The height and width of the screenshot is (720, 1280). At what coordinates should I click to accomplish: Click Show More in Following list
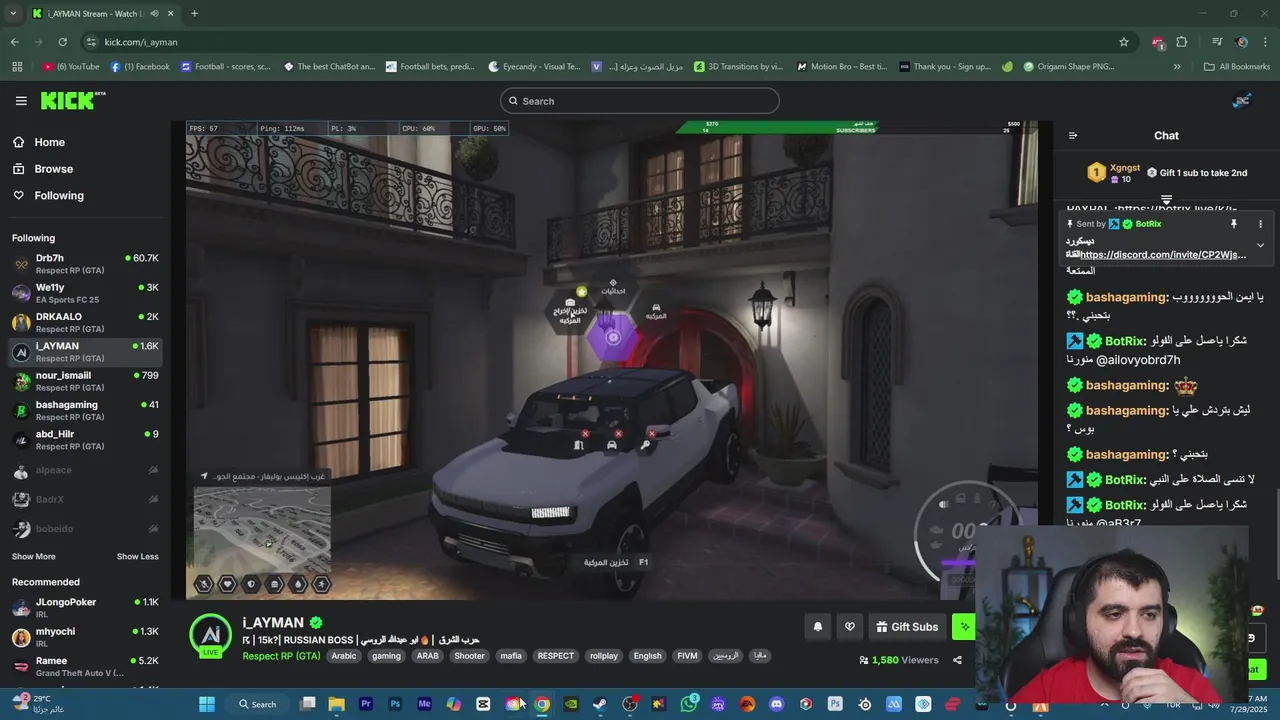[34, 557]
